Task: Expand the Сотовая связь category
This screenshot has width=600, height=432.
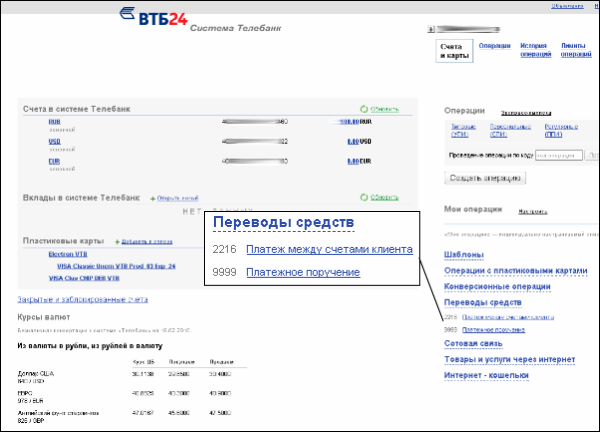Action: pos(473,344)
